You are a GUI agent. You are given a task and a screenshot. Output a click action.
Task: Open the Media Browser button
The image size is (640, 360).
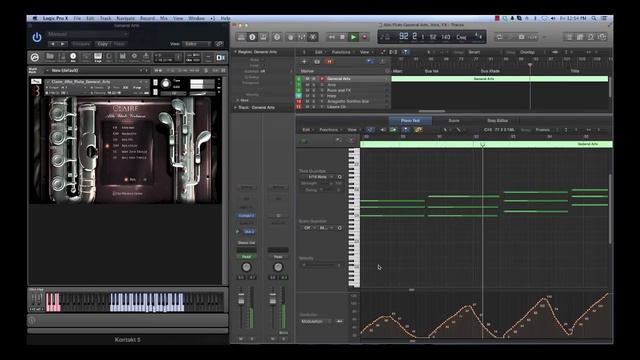pyautogui.click(x=602, y=37)
